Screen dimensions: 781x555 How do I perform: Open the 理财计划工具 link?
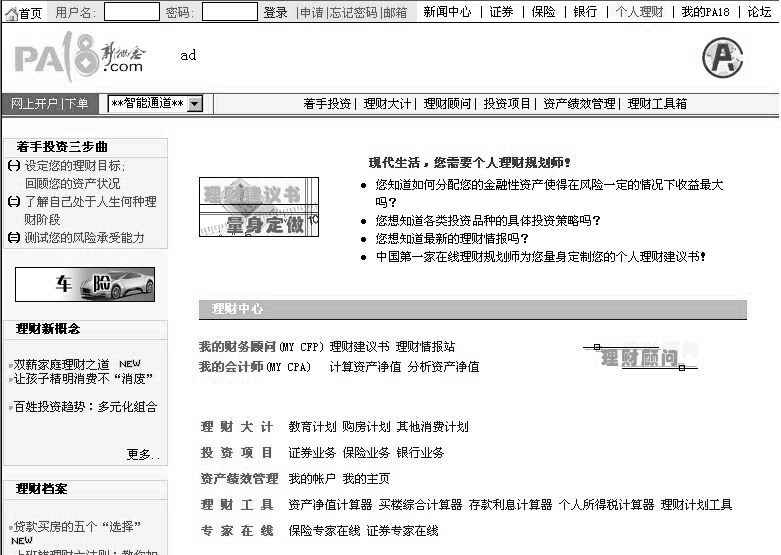click(696, 505)
